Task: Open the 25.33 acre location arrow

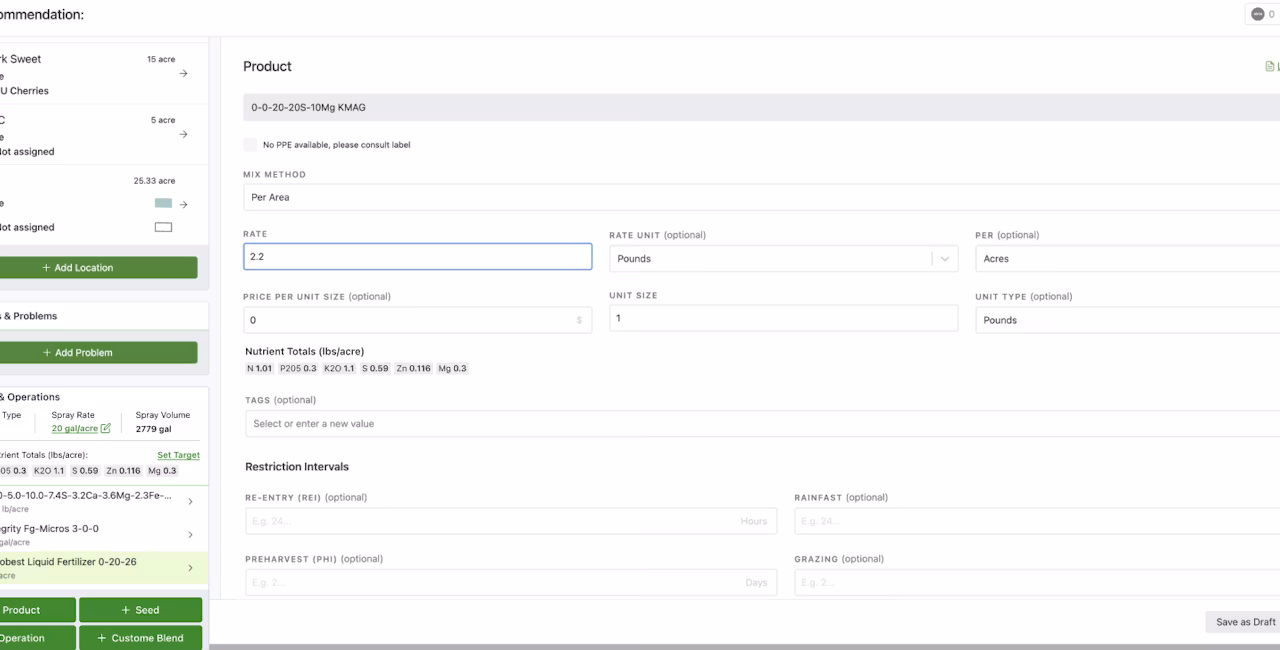Action: [x=183, y=204]
